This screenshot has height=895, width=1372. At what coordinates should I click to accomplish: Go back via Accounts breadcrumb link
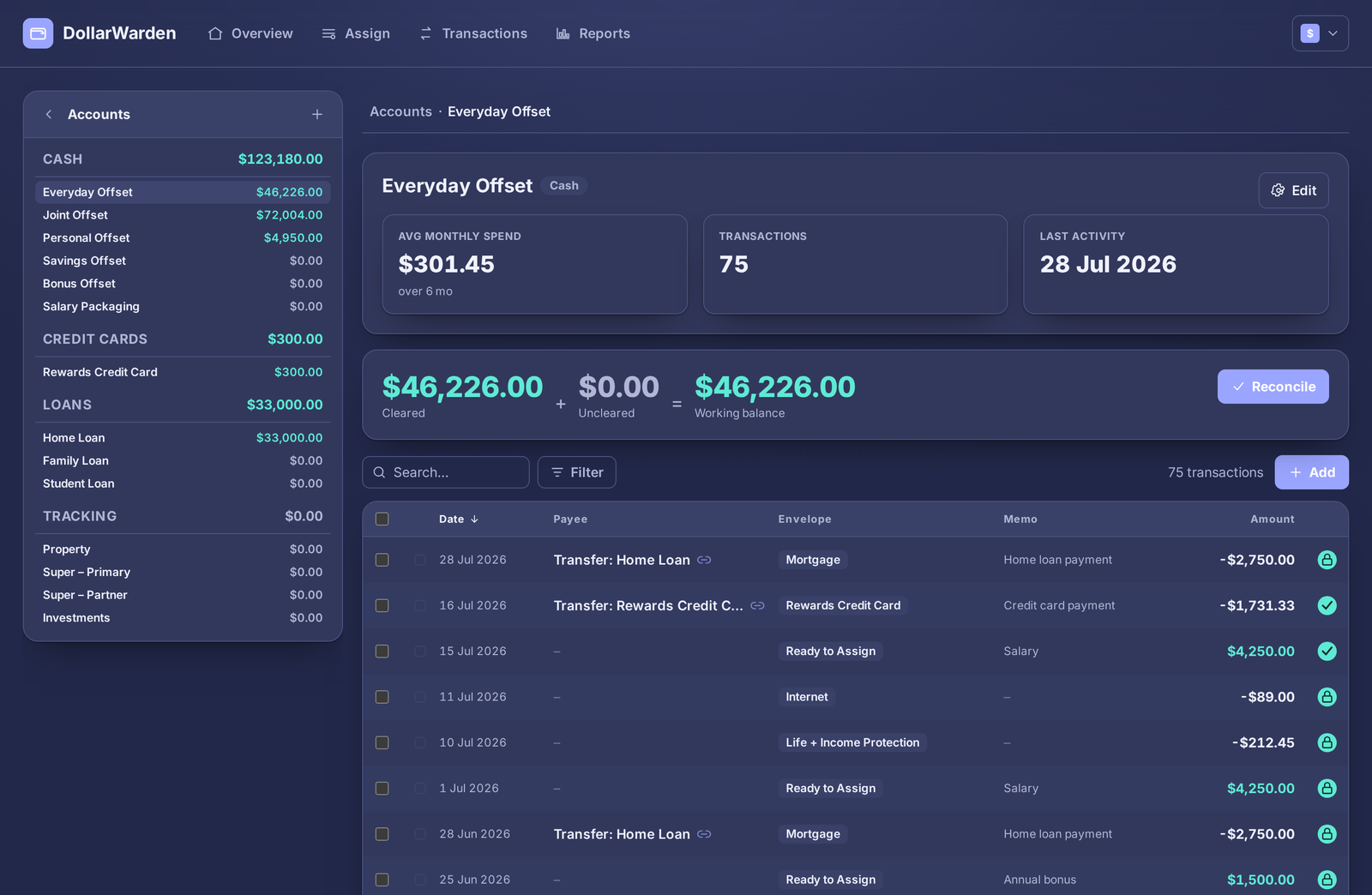point(400,111)
